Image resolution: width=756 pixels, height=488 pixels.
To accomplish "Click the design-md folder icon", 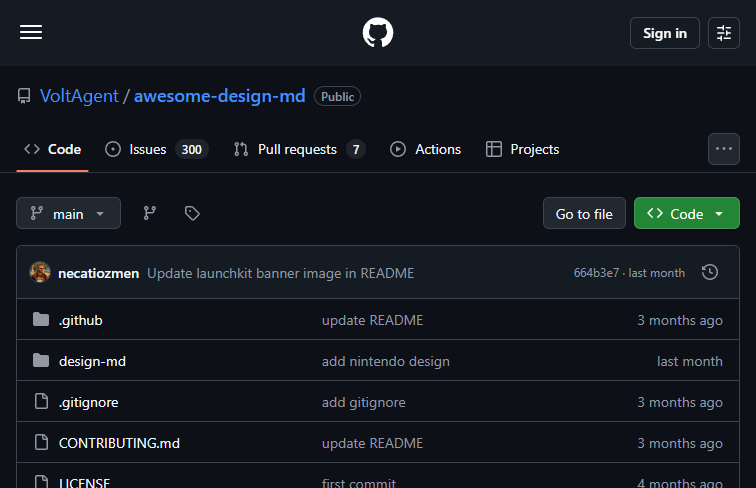I will (x=41, y=360).
